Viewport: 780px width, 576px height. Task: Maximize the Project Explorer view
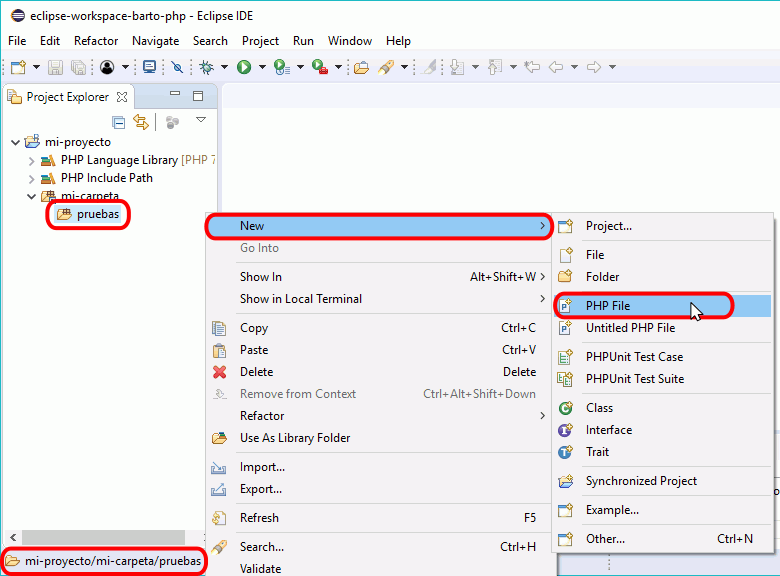(x=198, y=96)
